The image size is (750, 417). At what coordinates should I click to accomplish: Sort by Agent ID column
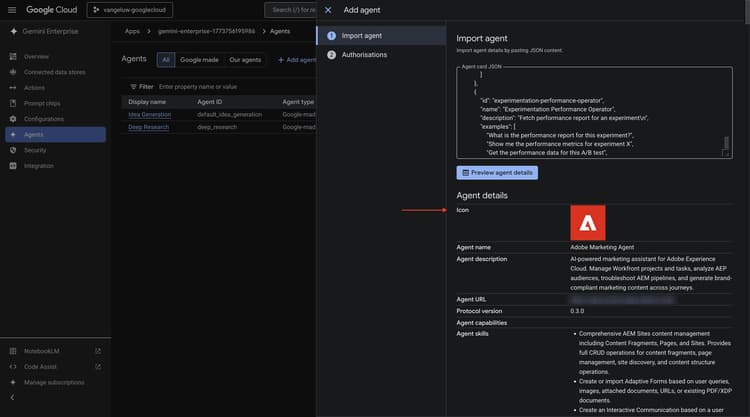click(210, 102)
